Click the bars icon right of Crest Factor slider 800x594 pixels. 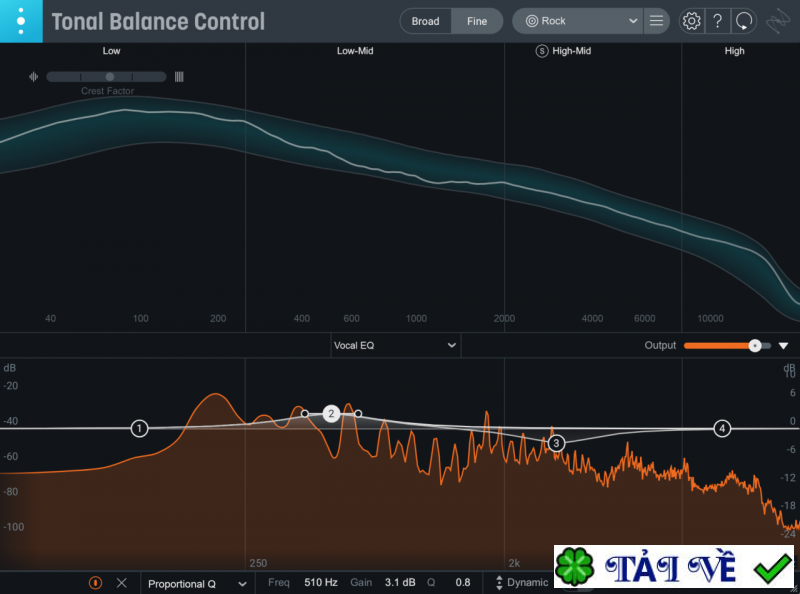pyautogui.click(x=180, y=76)
